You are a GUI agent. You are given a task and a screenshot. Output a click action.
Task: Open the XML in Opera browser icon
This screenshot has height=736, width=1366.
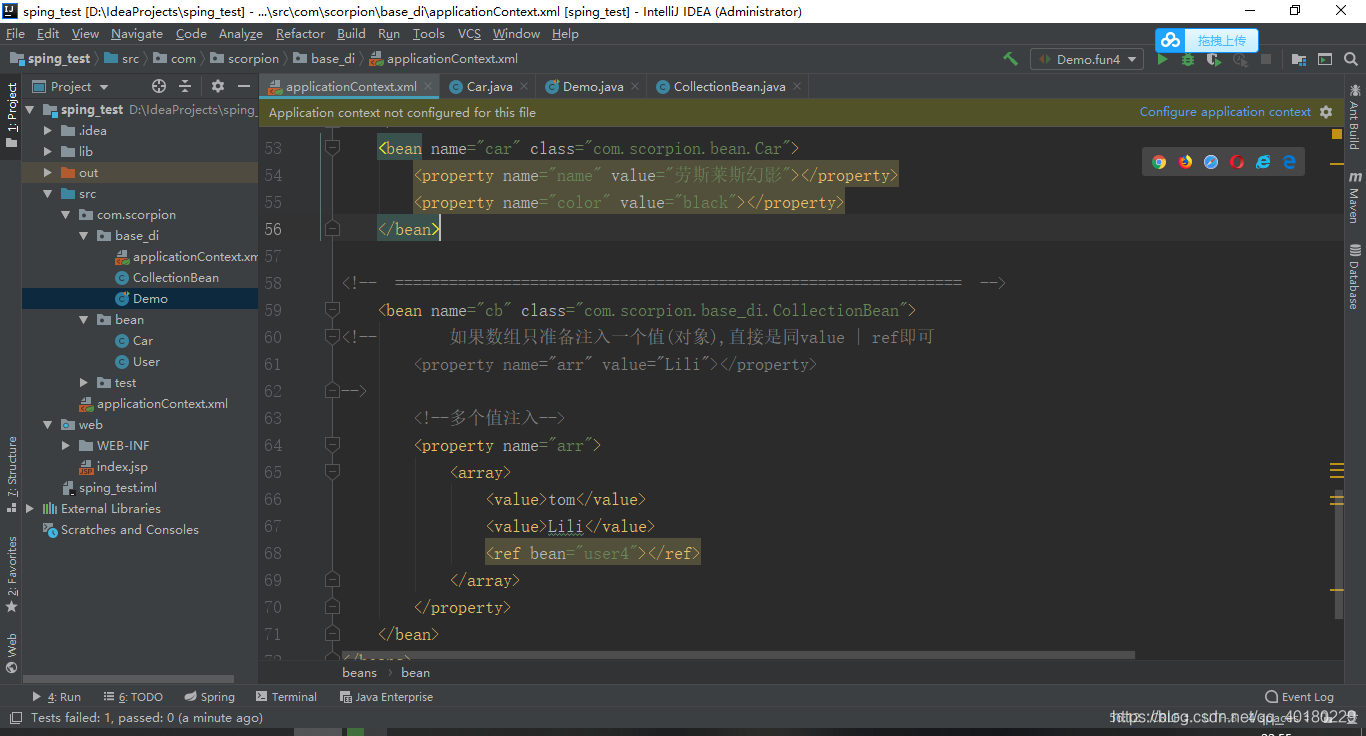1237,162
